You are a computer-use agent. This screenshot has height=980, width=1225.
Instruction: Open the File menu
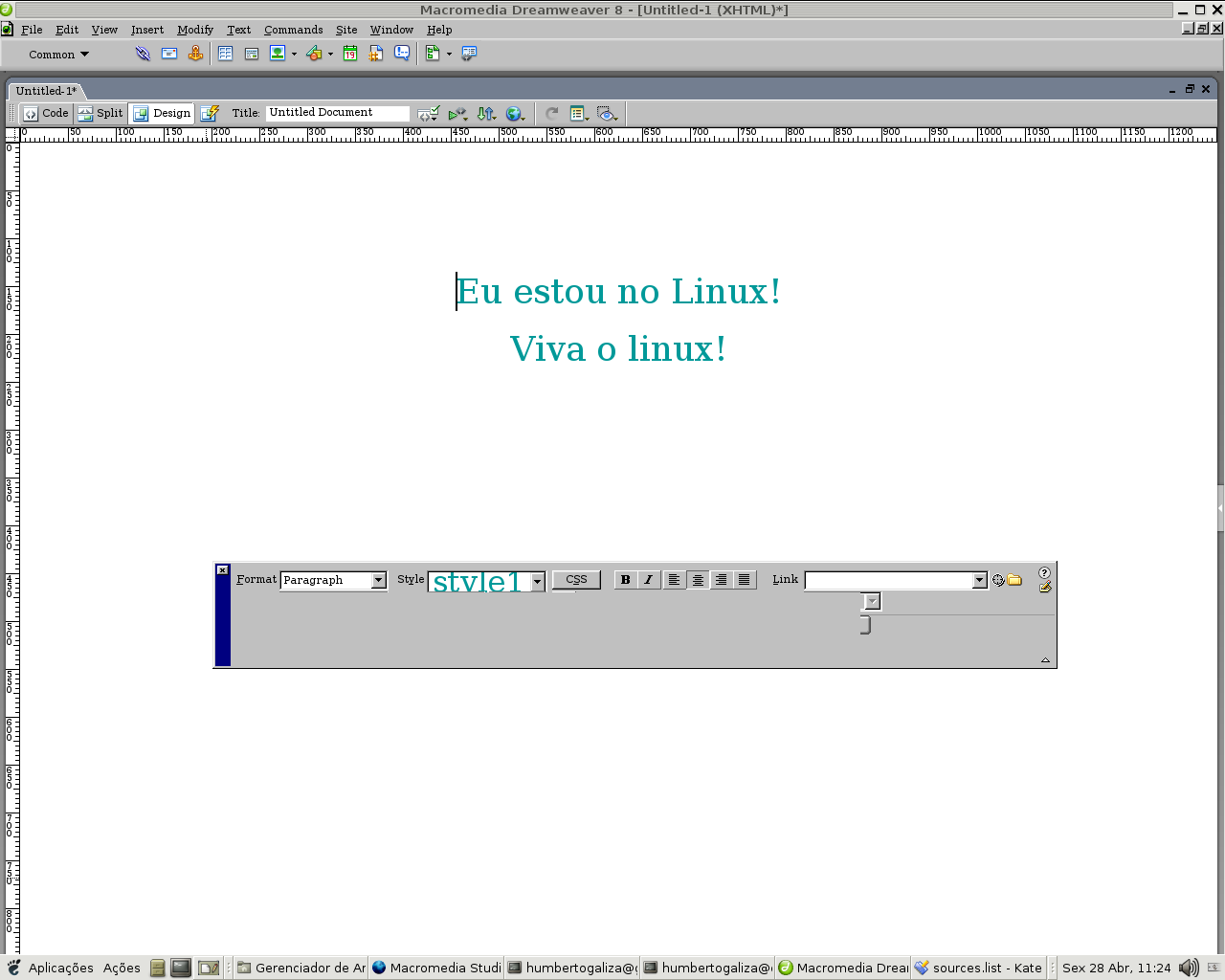32,30
